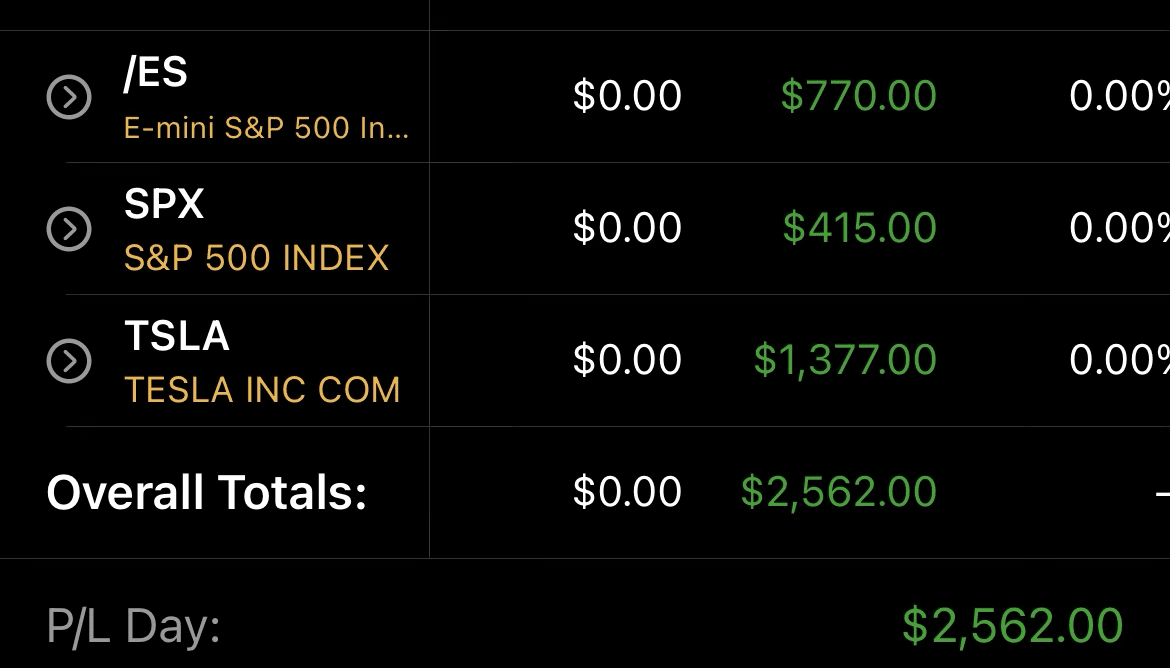Tap SPX profit value $415.00
The width and height of the screenshot is (1170, 668).
tap(859, 229)
